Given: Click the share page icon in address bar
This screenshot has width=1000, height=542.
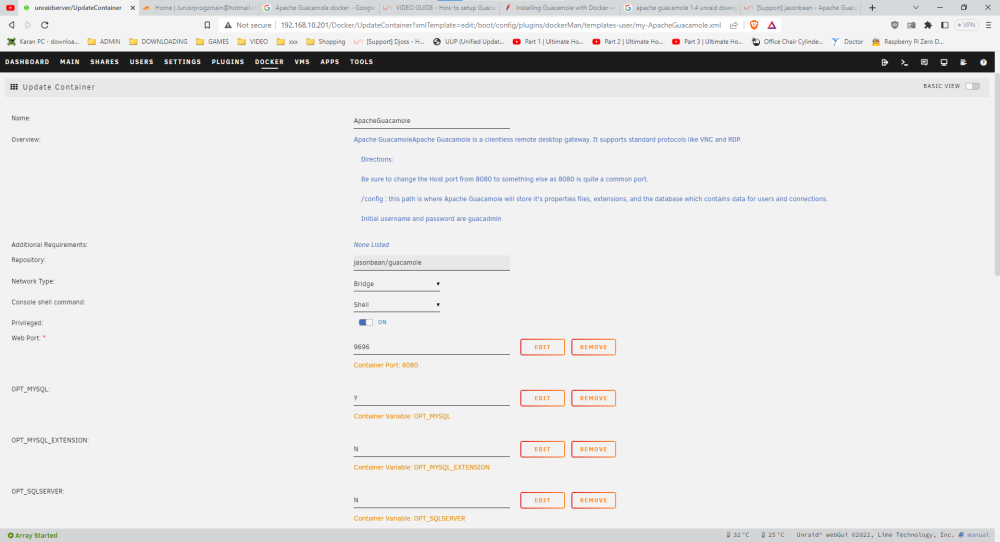Looking at the screenshot, I should 734,25.
